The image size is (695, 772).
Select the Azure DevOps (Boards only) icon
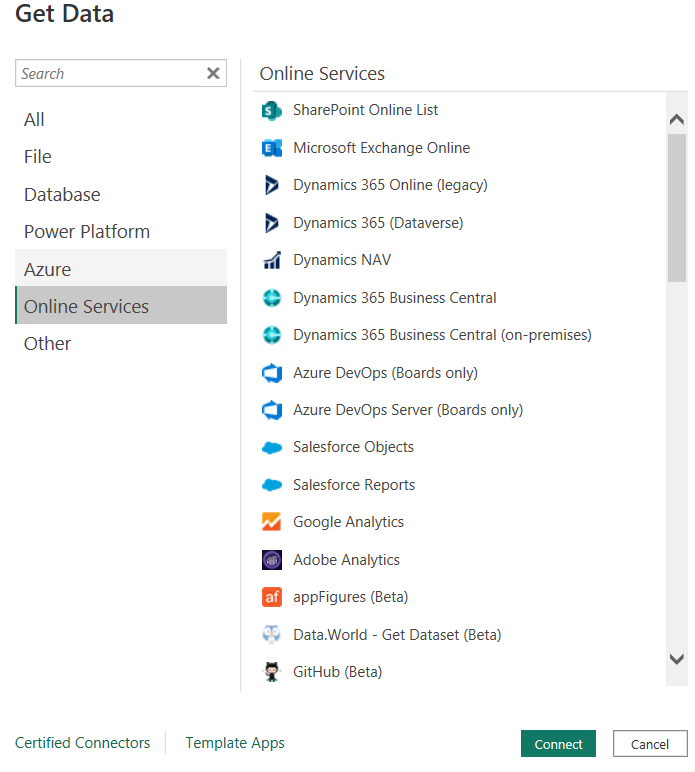(271, 373)
